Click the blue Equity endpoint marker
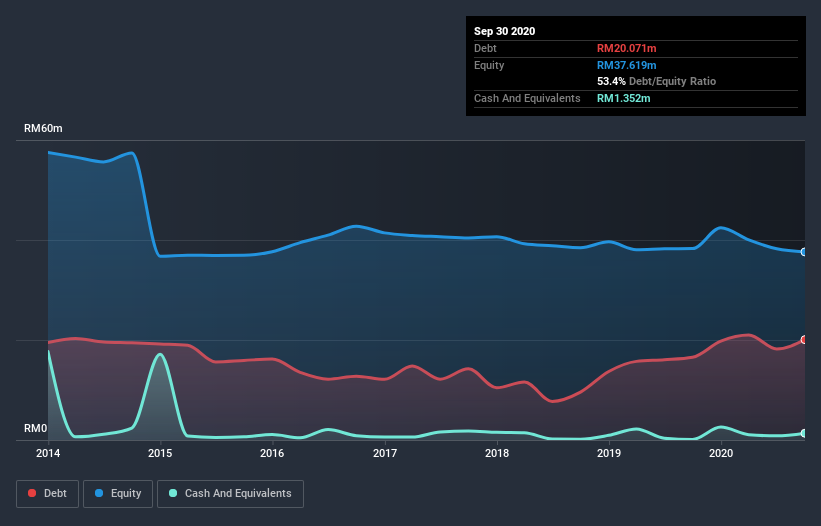The height and width of the screenshot is (526, 821). pyautogui.click(x=804, y=252)
